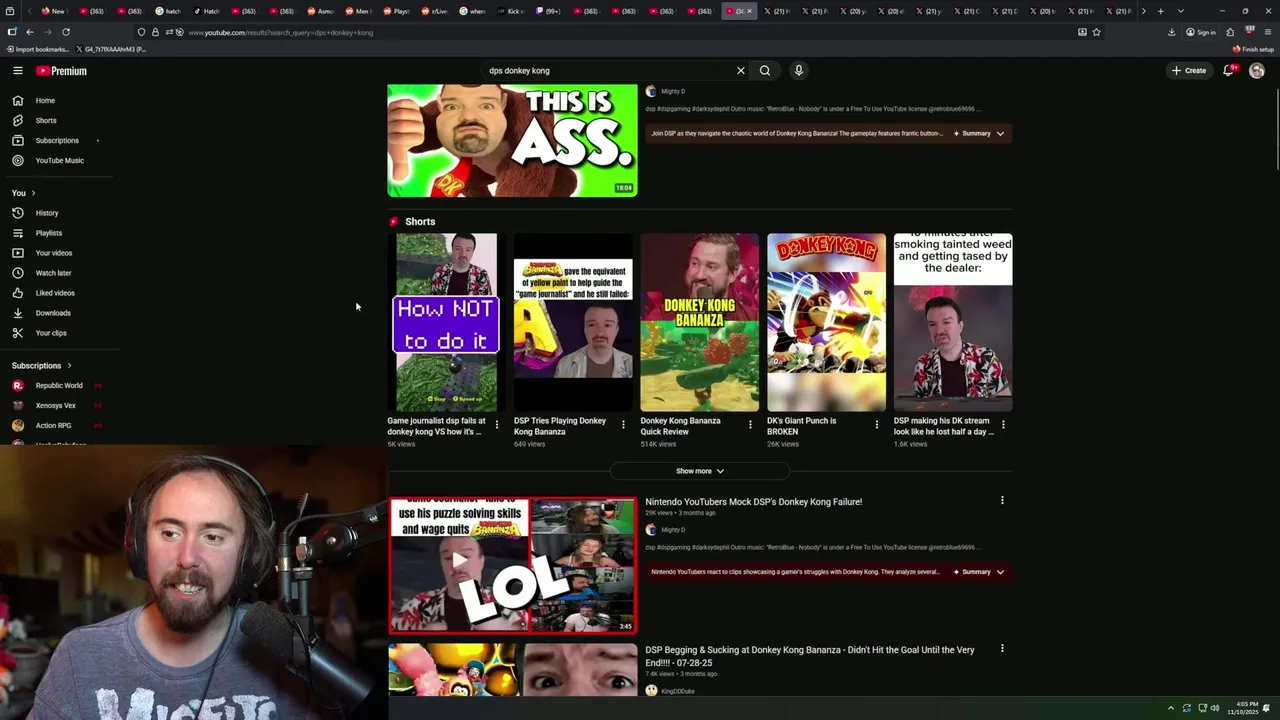Open a new browser tab with plus
This screenshot has height=720, width=1280.
coord(1160,11)
